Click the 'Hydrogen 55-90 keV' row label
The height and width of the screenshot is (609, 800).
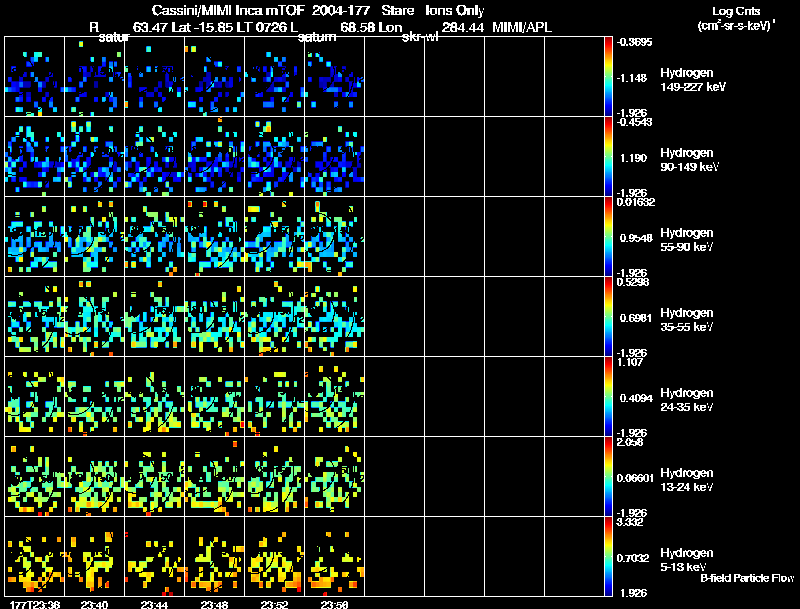[x=687, y=240]
